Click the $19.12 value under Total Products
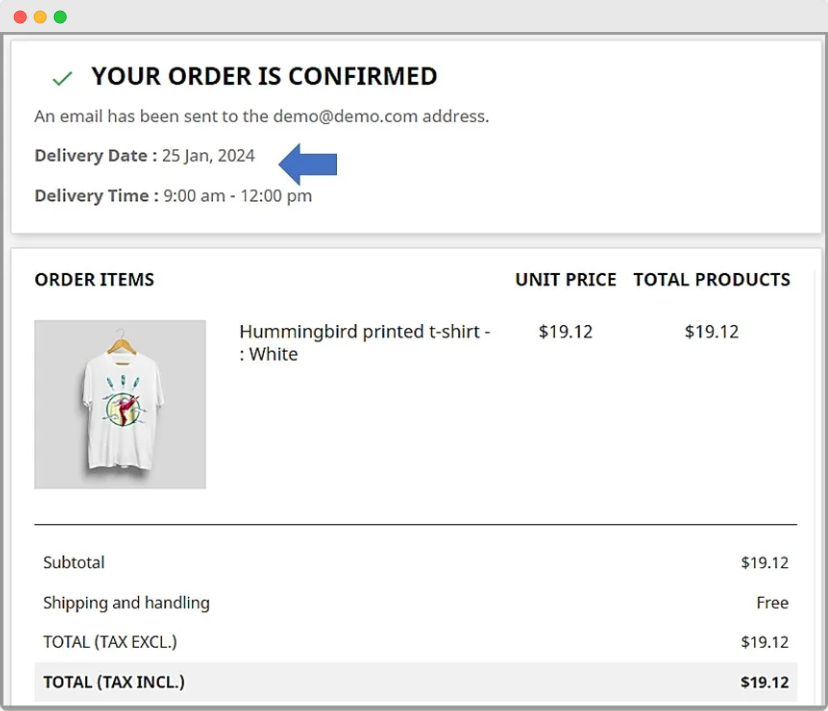This screenshot has height=711, width=828. [712, 332]
